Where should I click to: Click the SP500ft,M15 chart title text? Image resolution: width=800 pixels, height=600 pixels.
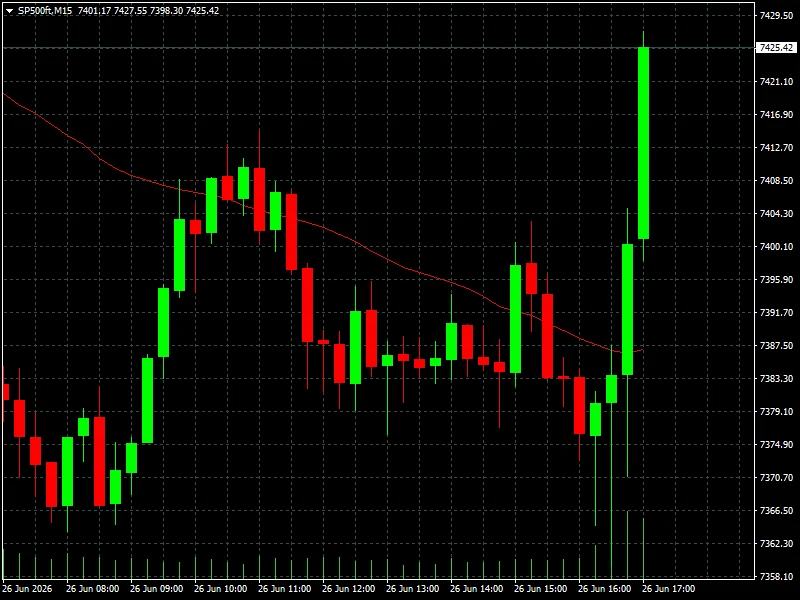45,11
